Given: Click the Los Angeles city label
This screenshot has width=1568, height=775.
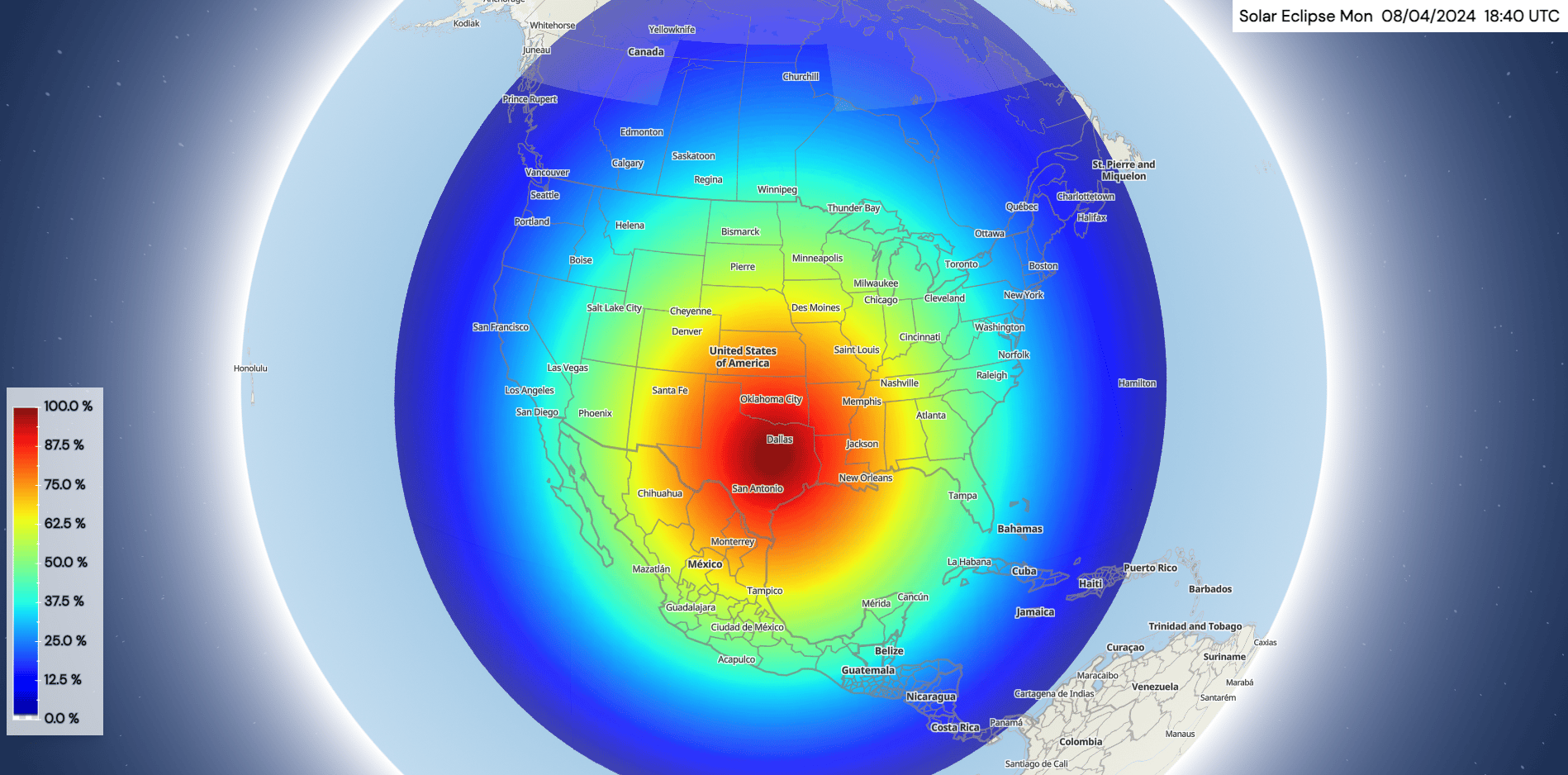Looking at the screenshot, I should (x=530, y=390).
